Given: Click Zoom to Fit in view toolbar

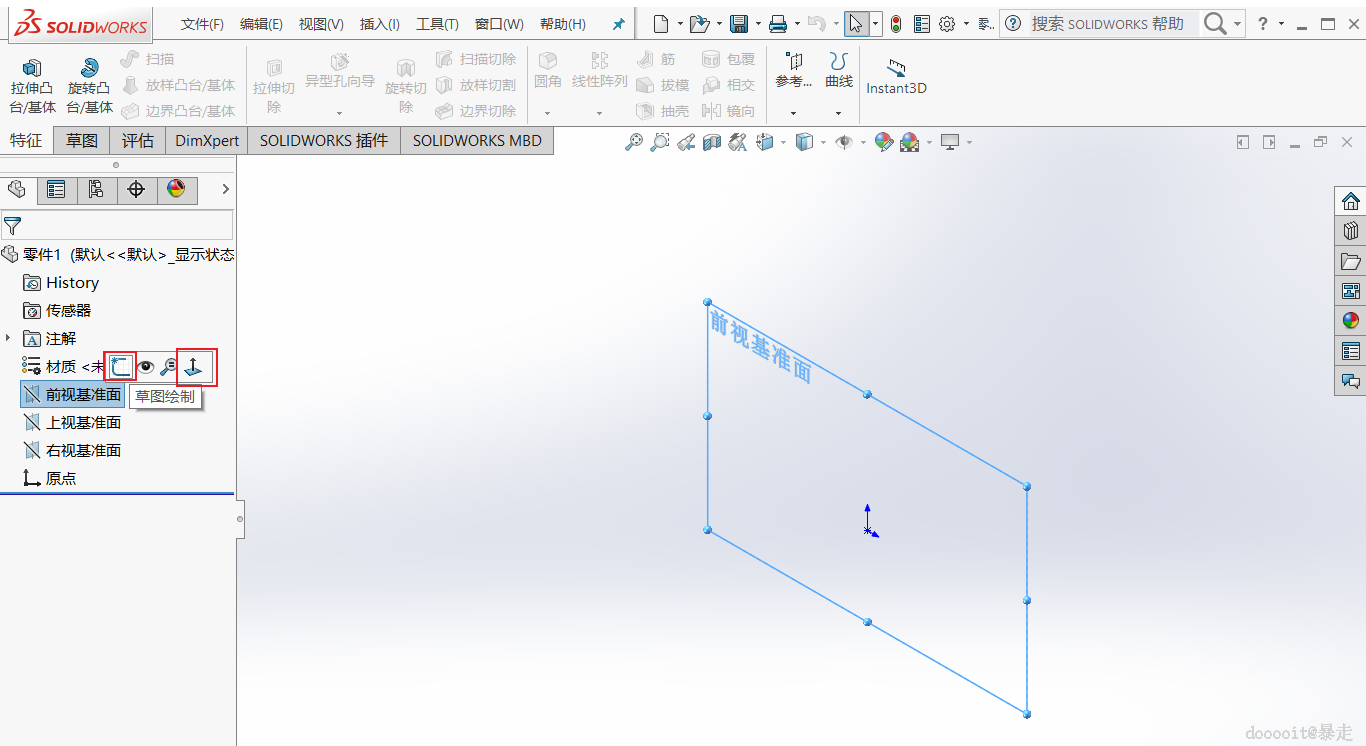Looking at the screenshot, I should point(633,143).
